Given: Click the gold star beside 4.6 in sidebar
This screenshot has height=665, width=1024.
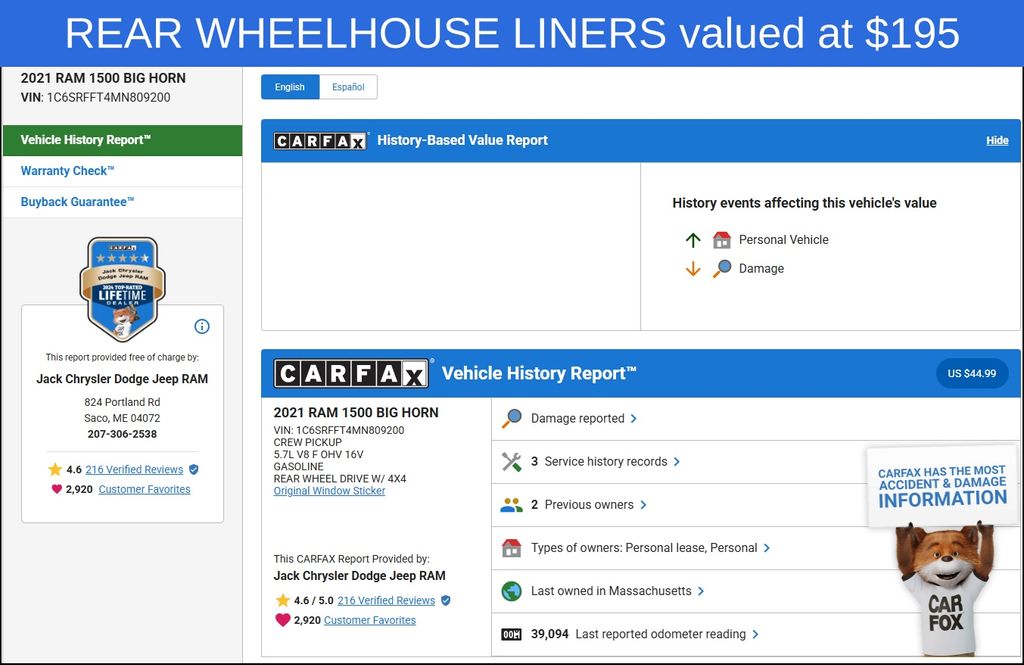Looking at the screenshot, I should point(55,469).
